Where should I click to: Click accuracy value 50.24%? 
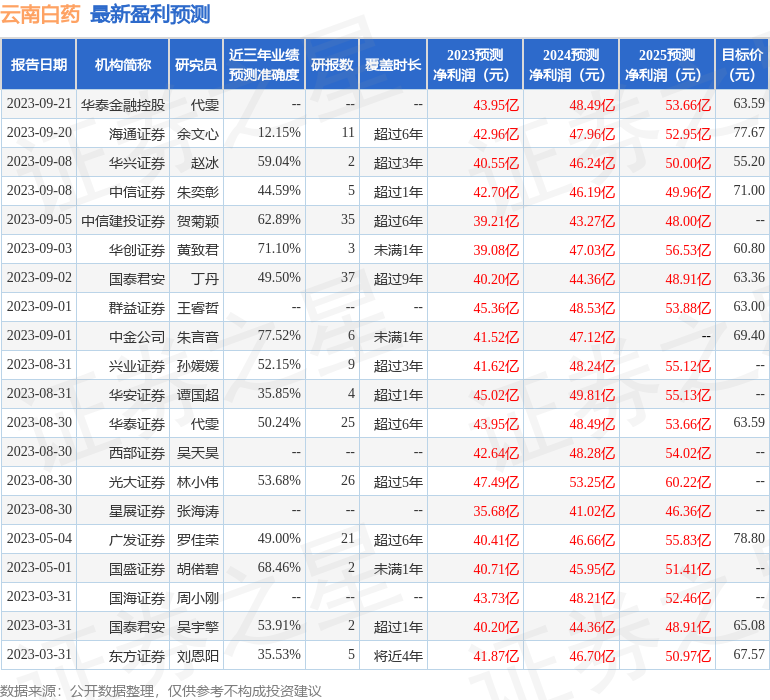(279, 422)
